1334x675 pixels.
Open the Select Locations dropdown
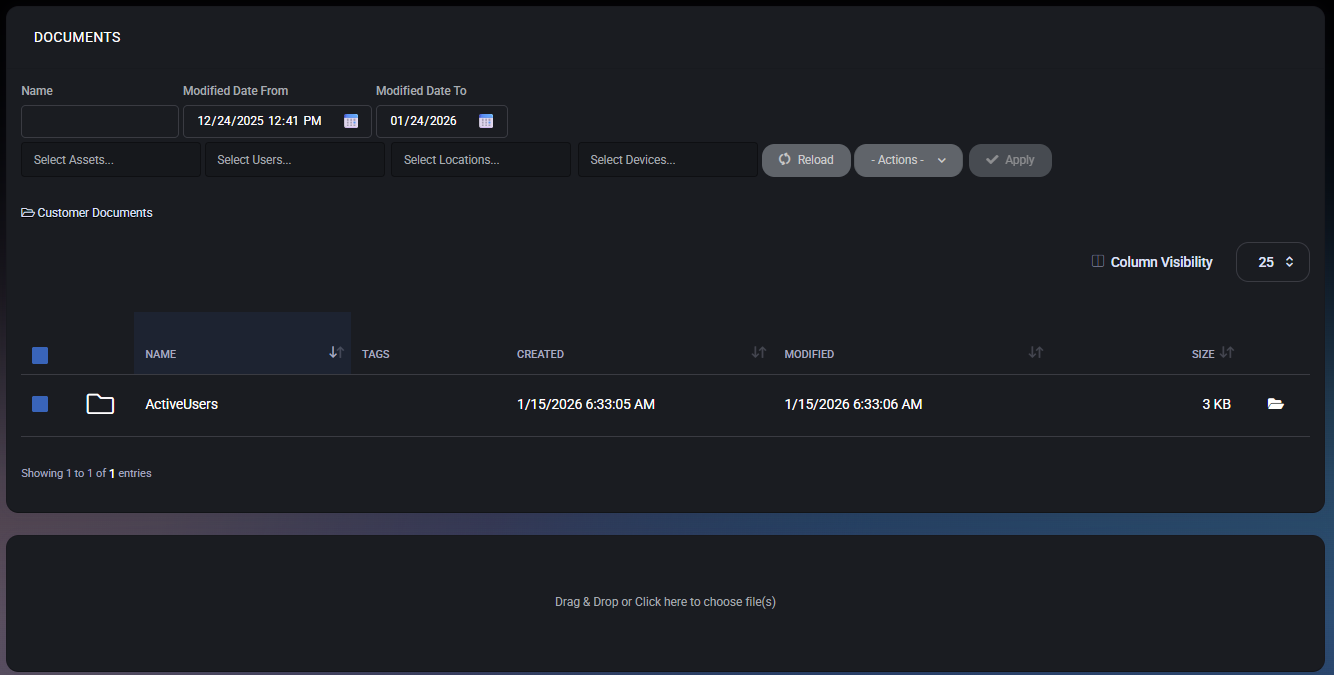[x=480, y=160]
